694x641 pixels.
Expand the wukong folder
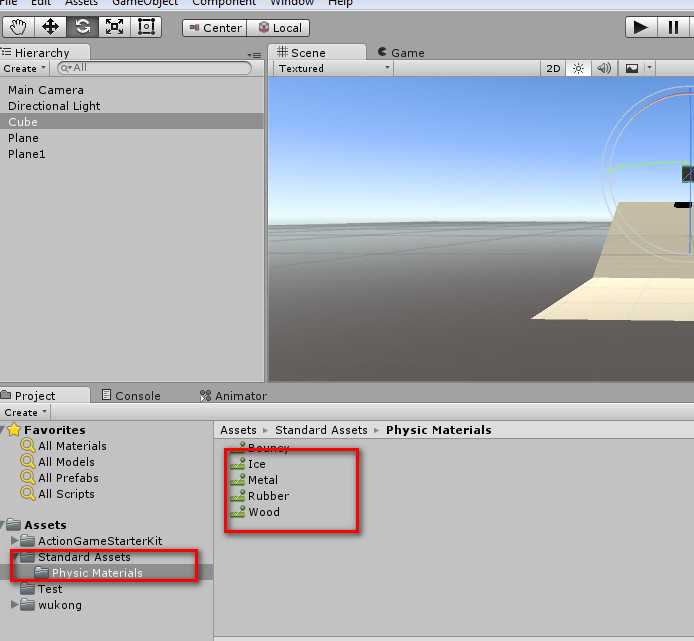pos(14,604)
